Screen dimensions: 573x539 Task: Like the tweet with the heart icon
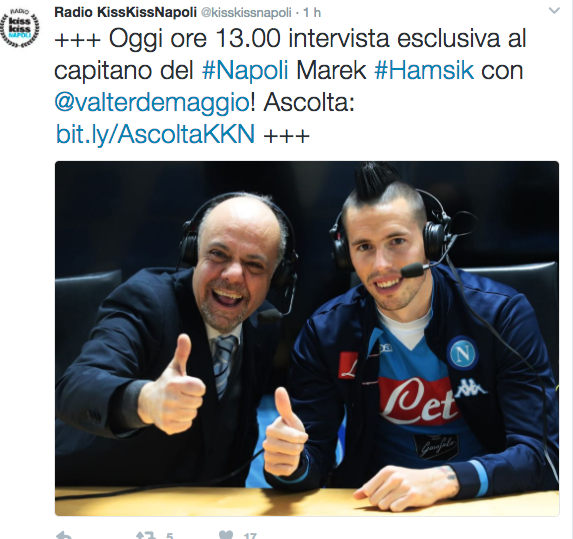point(225,535)
